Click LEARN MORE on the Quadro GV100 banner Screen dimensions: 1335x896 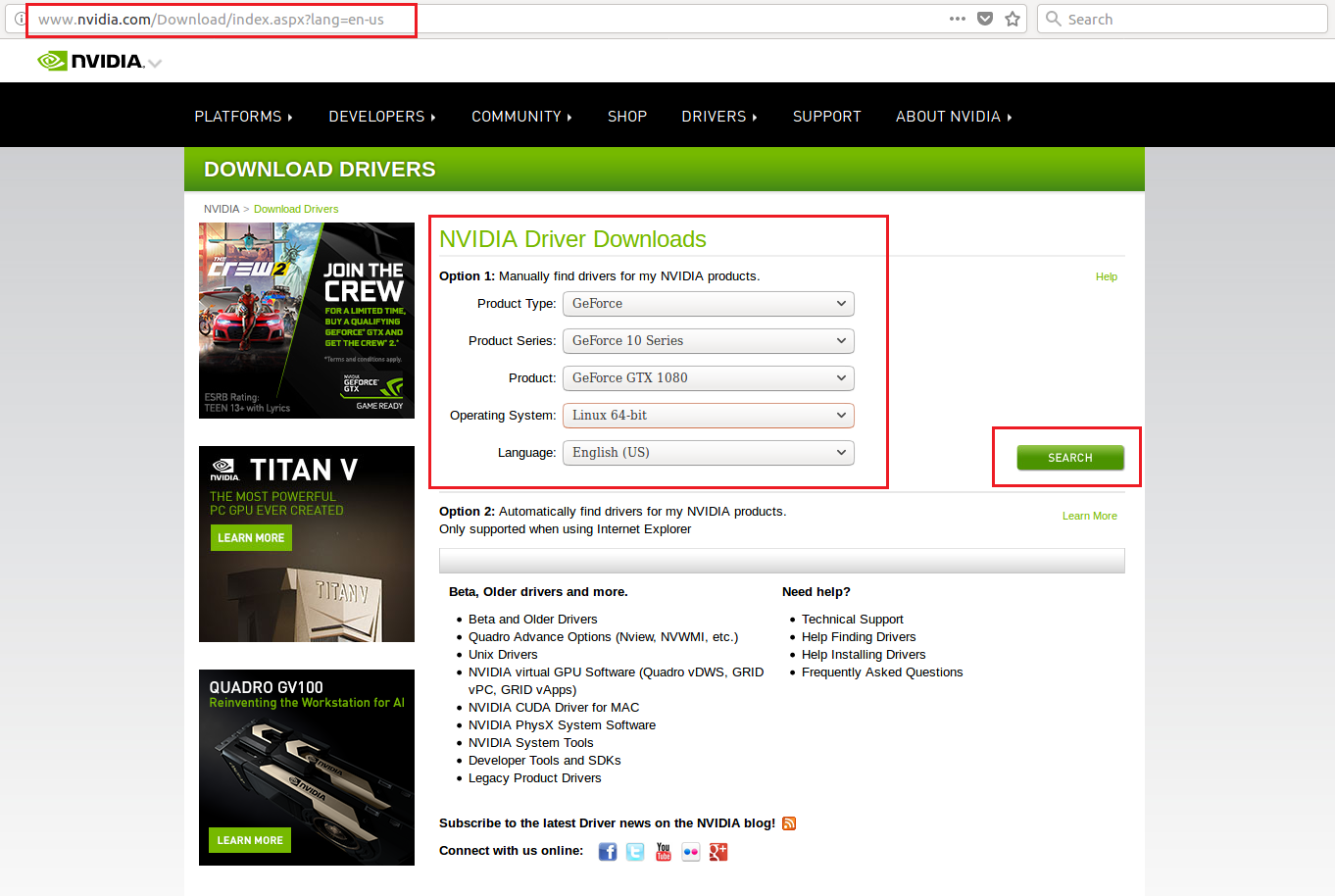[x=250, y=840]
